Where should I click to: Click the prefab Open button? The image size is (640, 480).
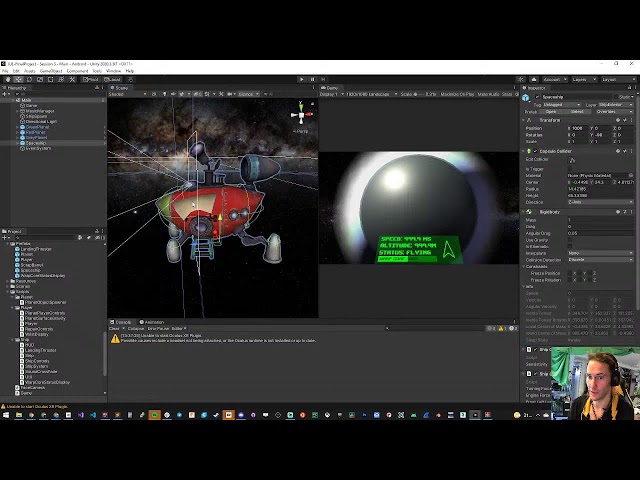551,112
